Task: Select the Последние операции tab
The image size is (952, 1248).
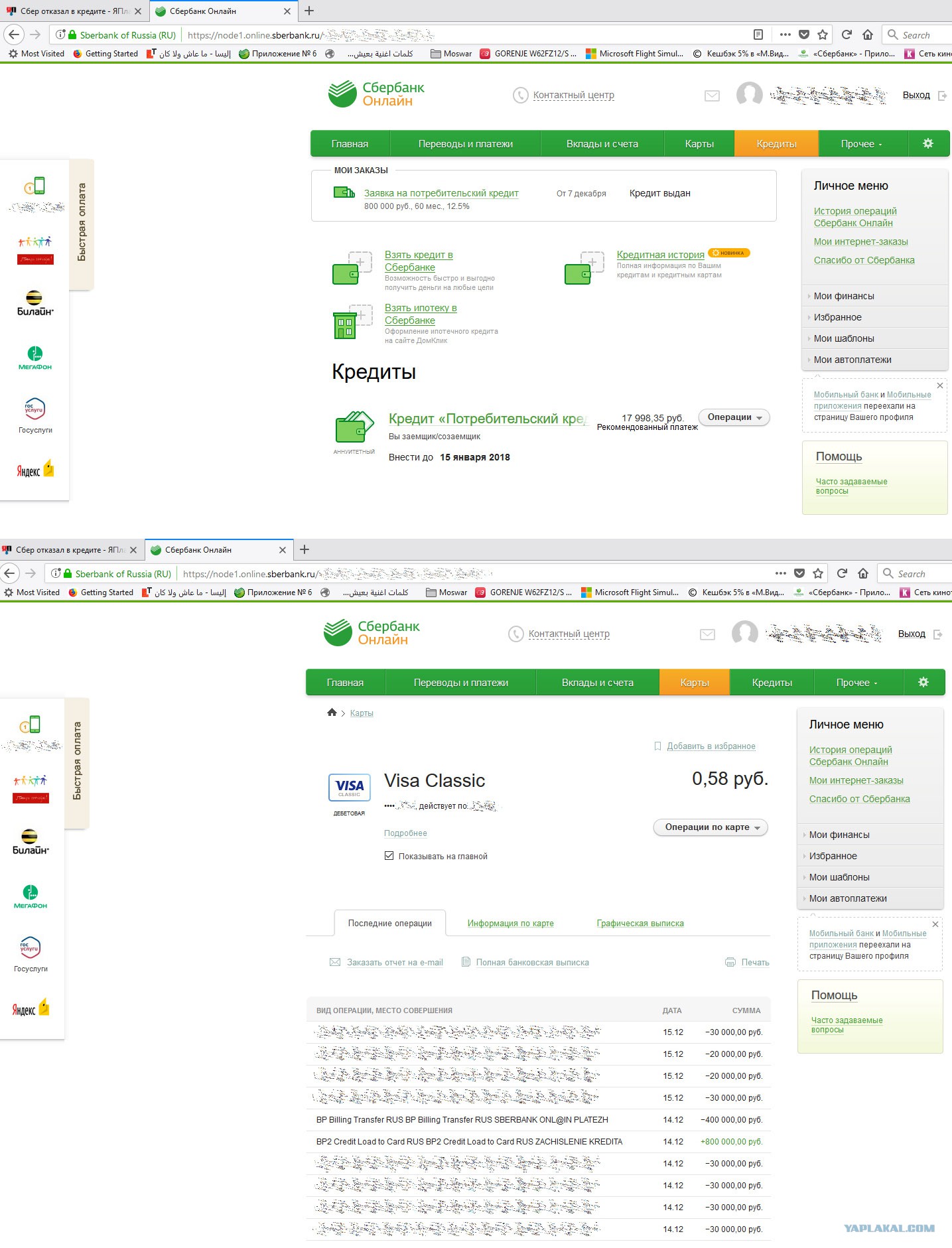Action: 389,924
